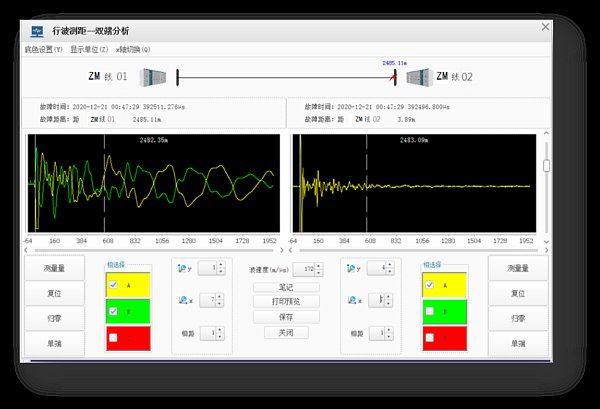Viewport: 600px width, 409px height.
Task: Click the ZM 线 01 substation icon
Action: tap(155, 76)
